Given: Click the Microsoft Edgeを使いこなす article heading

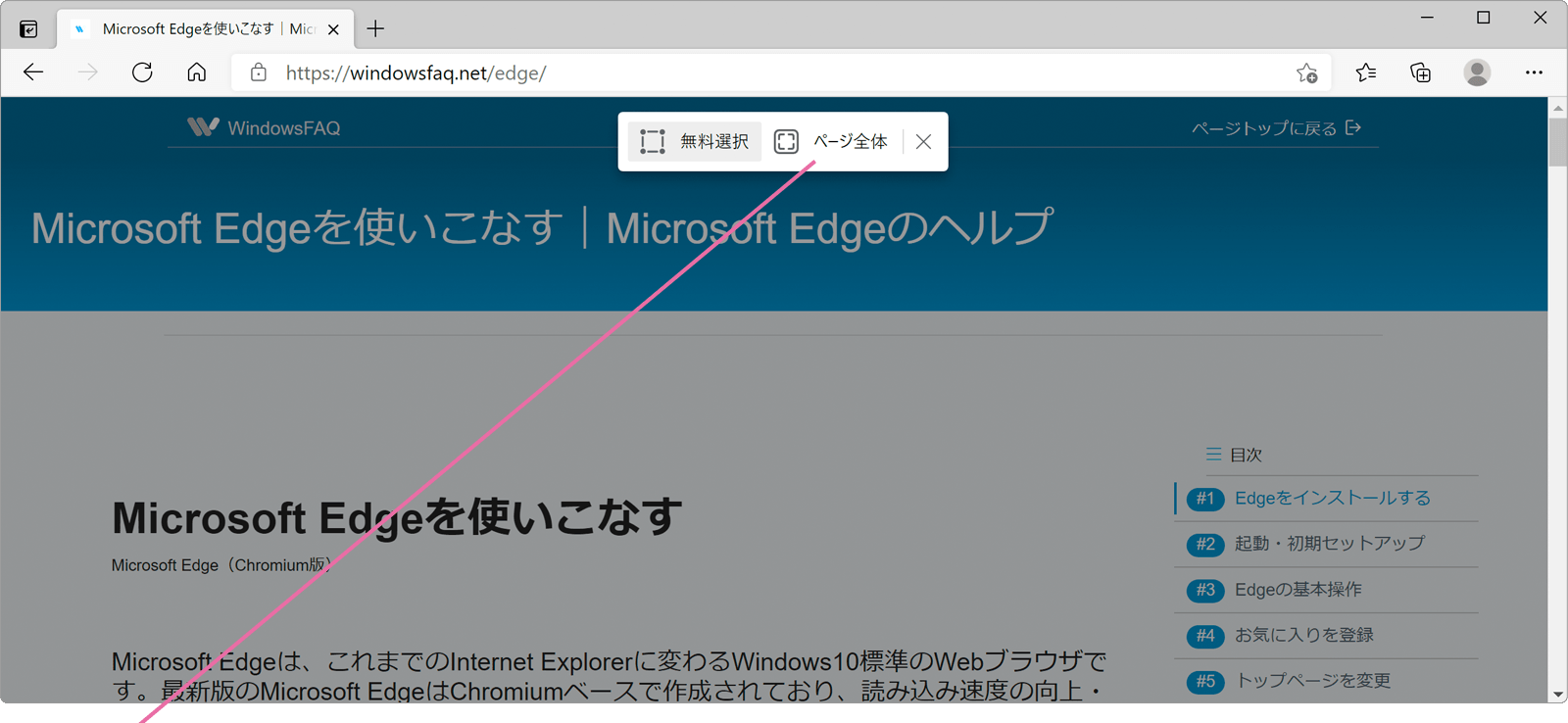Looking at the screenshot, I should tap(397, 518).
